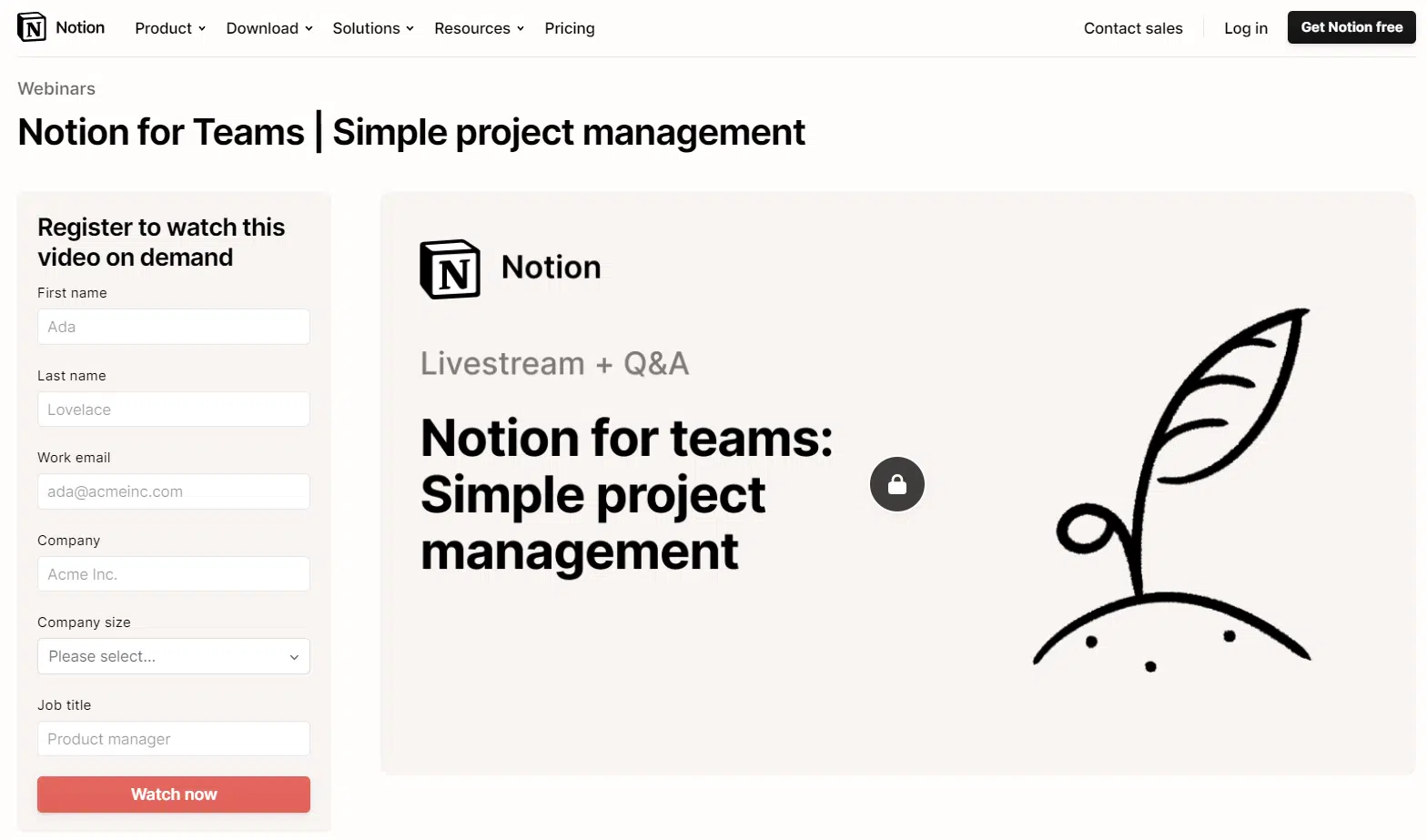Open the Contact sales link
1427x840 pixels.
(1133, 28)
